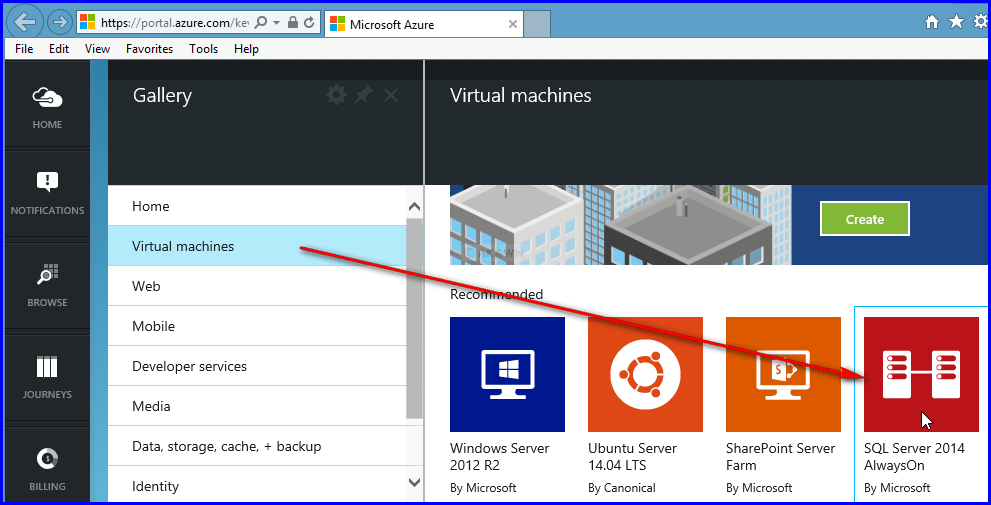This screenshot has height=505, width=991.
Task: Click the search magnifier in address bar
Action: click(262, 23)
